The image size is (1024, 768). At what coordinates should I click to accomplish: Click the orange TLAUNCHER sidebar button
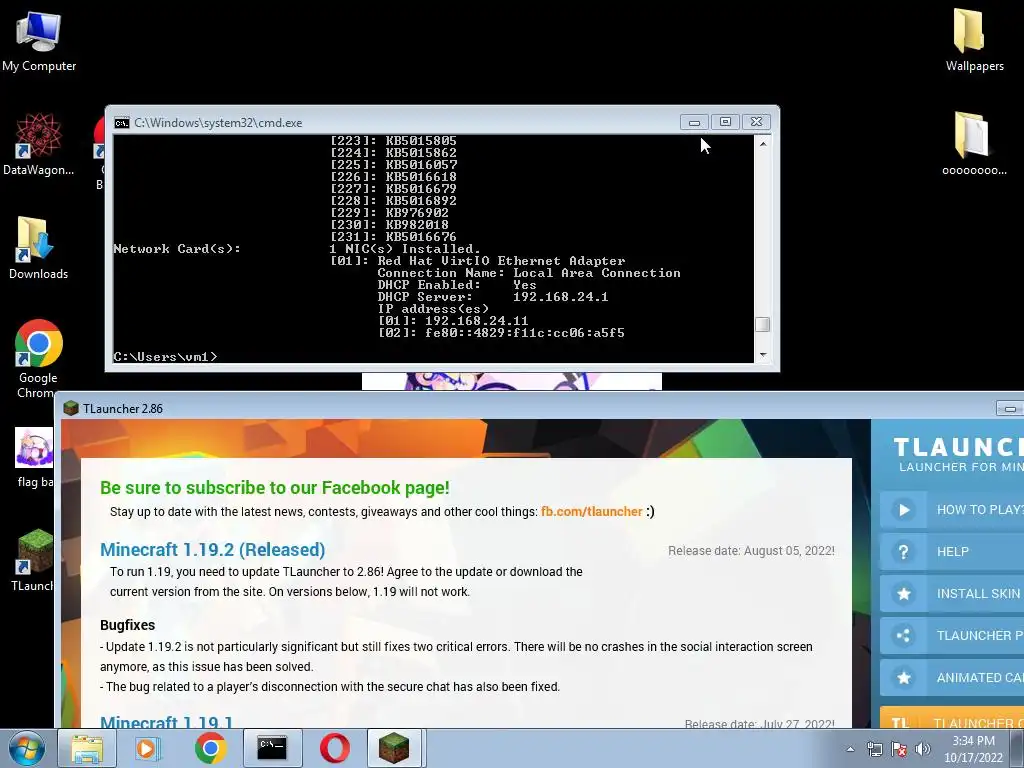coord(952,718)
